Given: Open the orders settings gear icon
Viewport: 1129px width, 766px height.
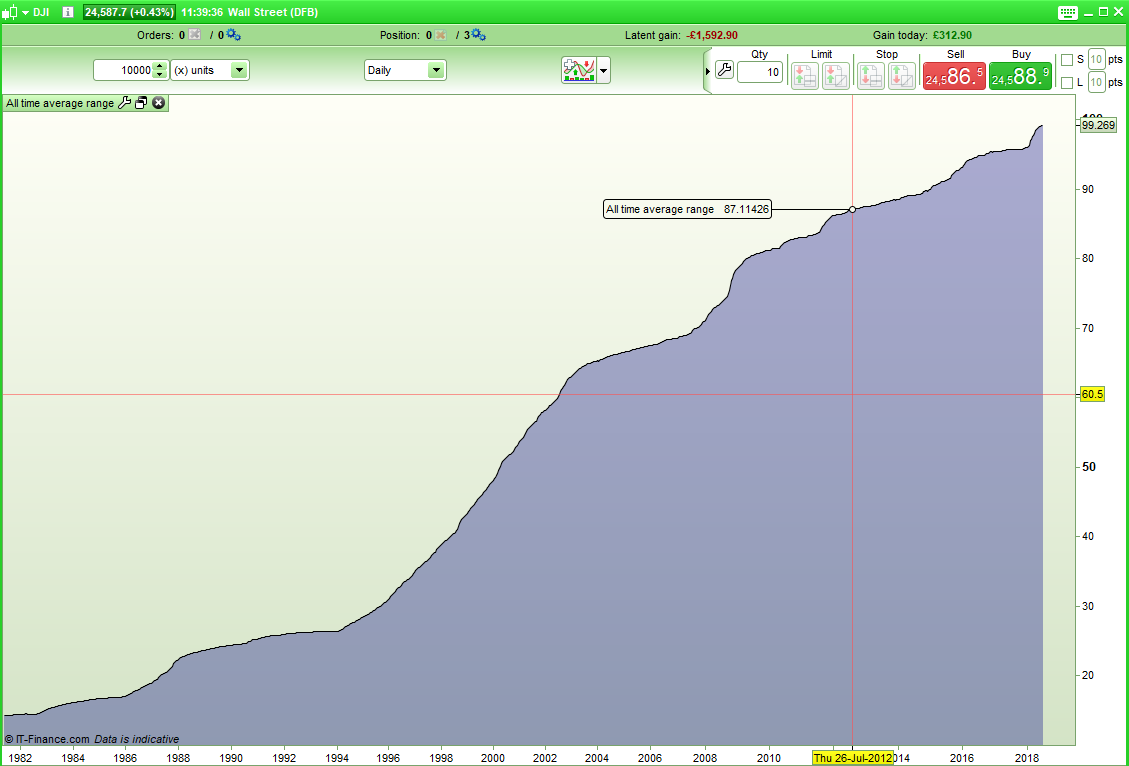Looking at the screenshot, I should (233, 35).
